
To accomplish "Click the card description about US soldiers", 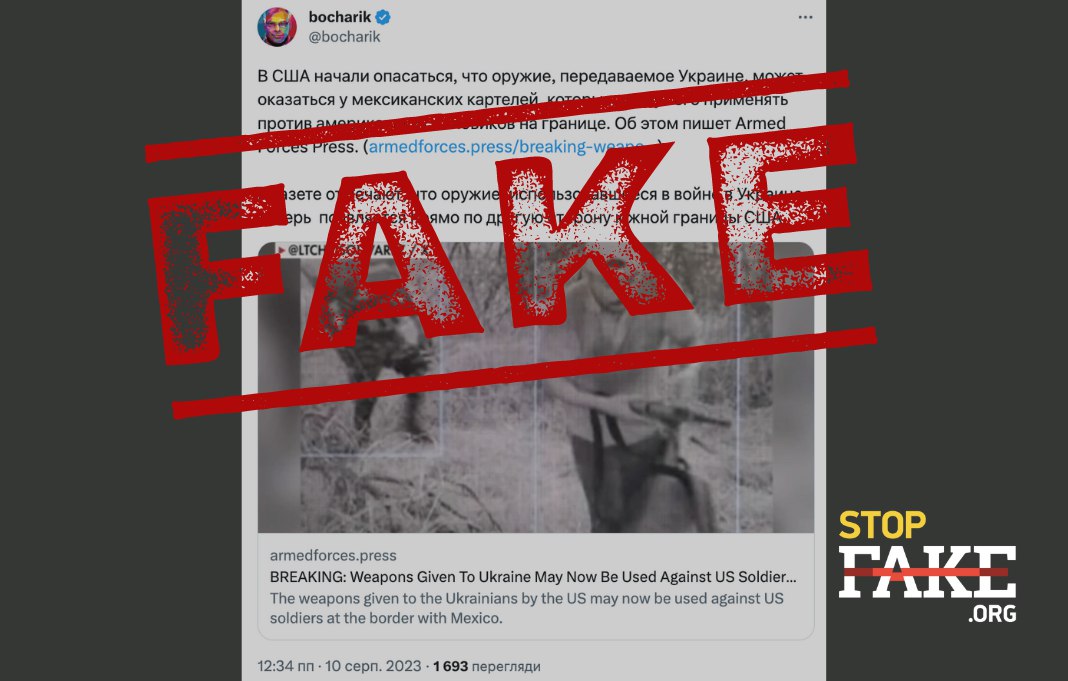I will tap(527, 608).
